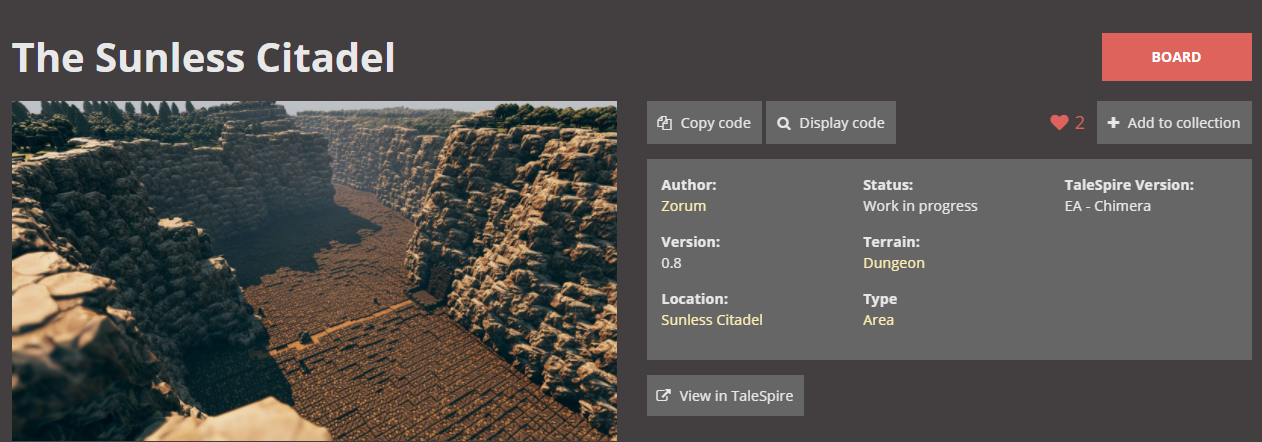1262x442 pixels.
Task: Click the copy icon beside Copy code
Action: coord(664,123)
